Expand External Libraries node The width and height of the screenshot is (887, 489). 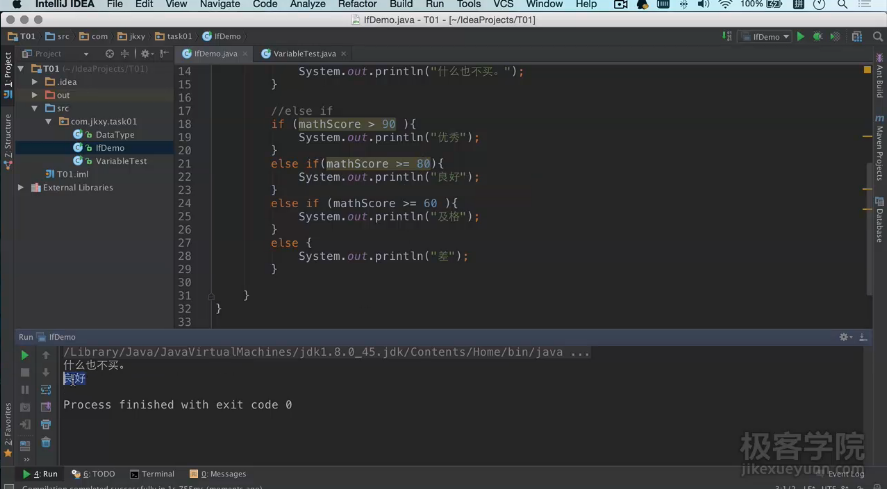[x=21, y=187]
